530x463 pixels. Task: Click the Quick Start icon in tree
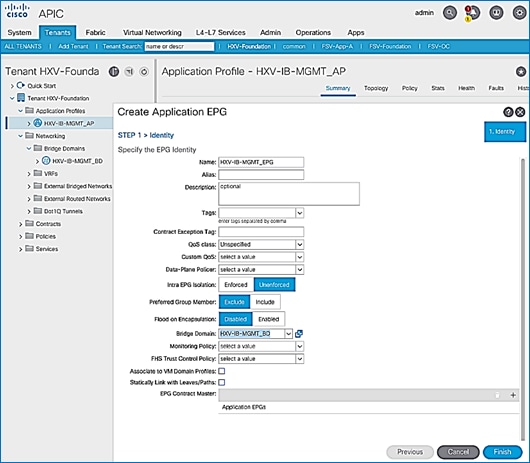point(21,86)
